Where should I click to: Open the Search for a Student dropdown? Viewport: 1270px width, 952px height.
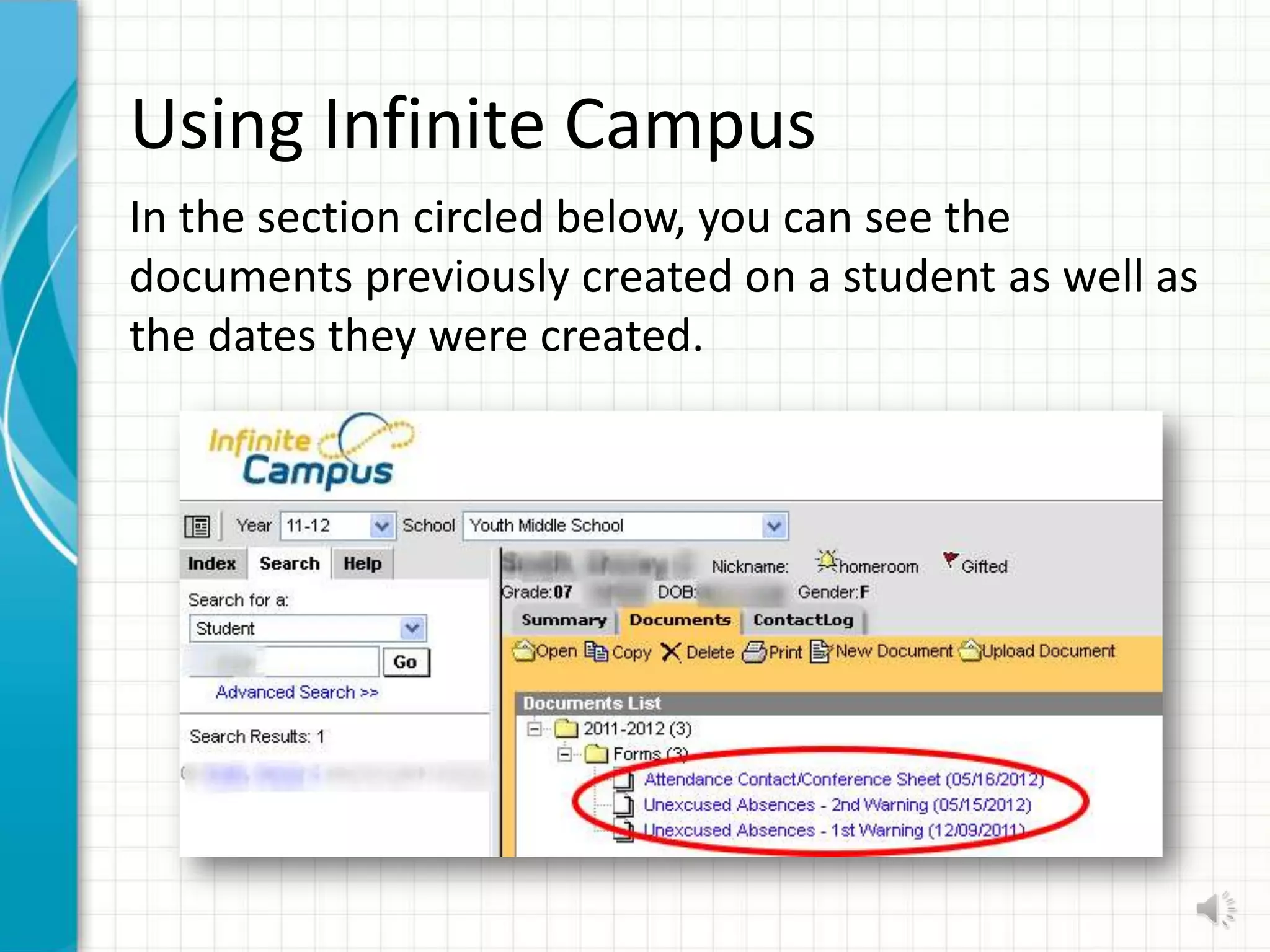308,628
